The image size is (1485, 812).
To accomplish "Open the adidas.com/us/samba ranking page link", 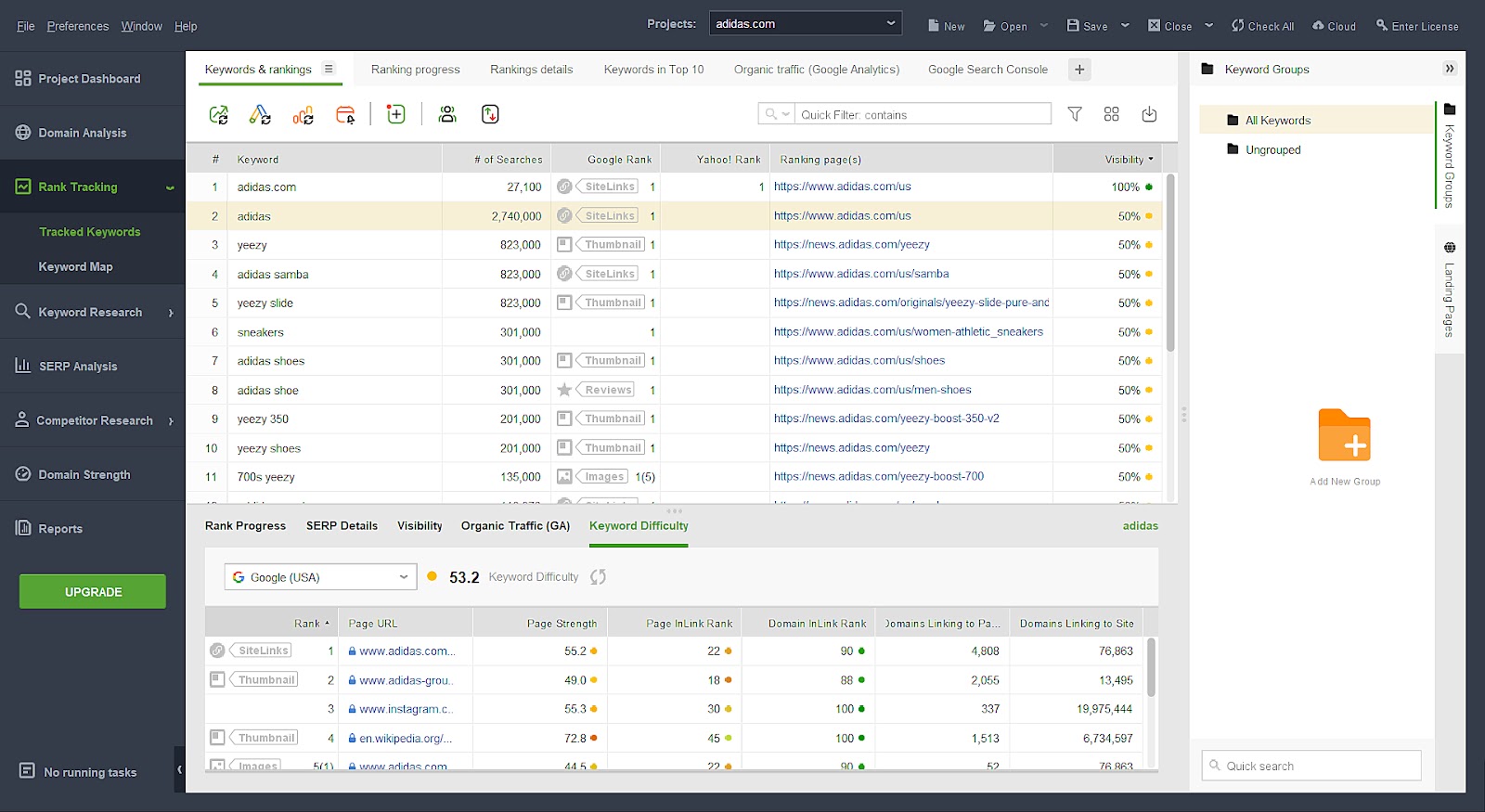I will tap(861, 274).
